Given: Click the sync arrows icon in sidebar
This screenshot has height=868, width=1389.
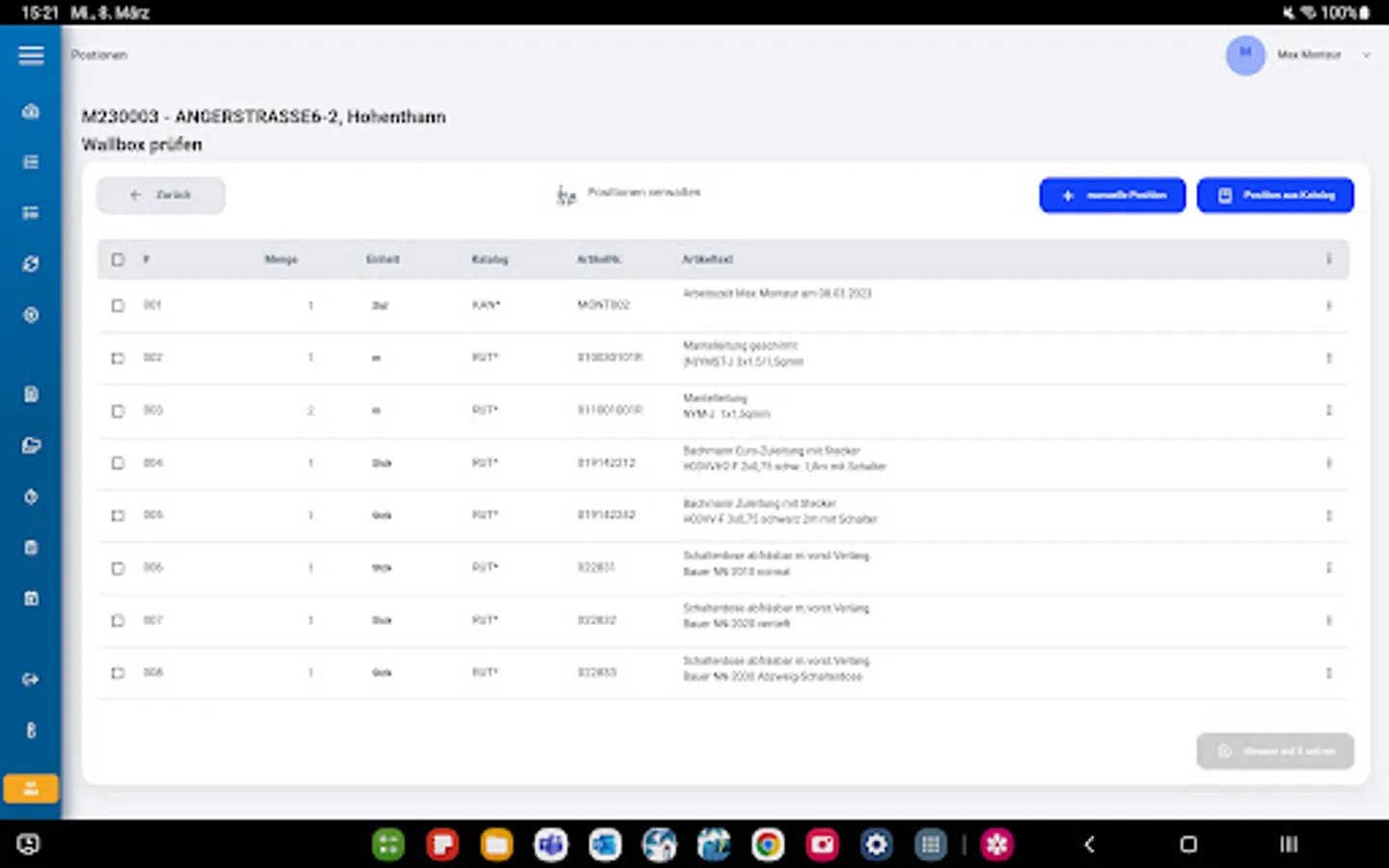Looking at the screenshot, I should [x=31, y=263].
